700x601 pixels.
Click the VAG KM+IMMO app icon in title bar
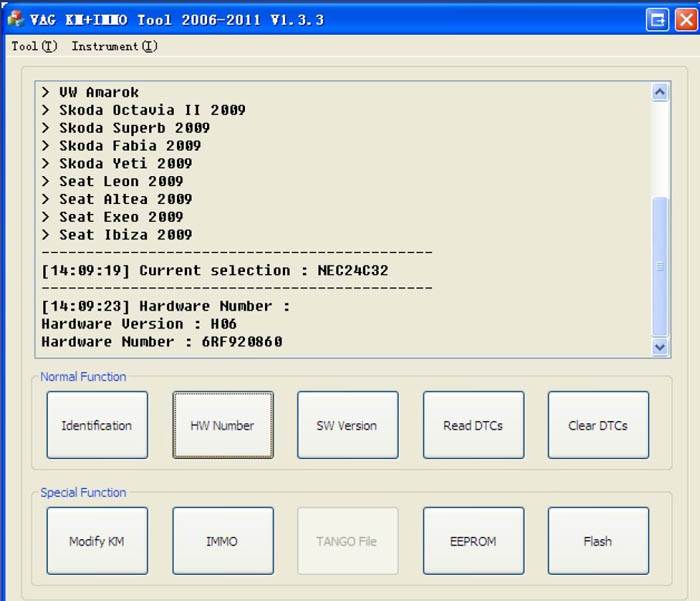coord(16,19)
